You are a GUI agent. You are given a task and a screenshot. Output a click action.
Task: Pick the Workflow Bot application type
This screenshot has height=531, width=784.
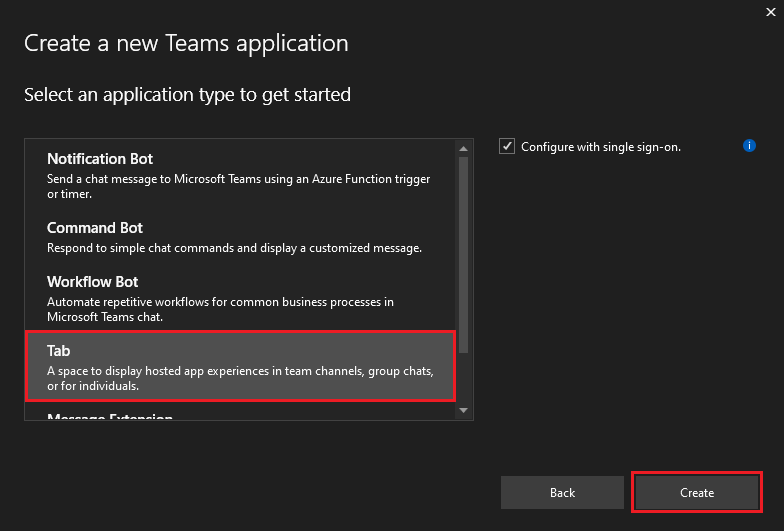click(240, 298)
